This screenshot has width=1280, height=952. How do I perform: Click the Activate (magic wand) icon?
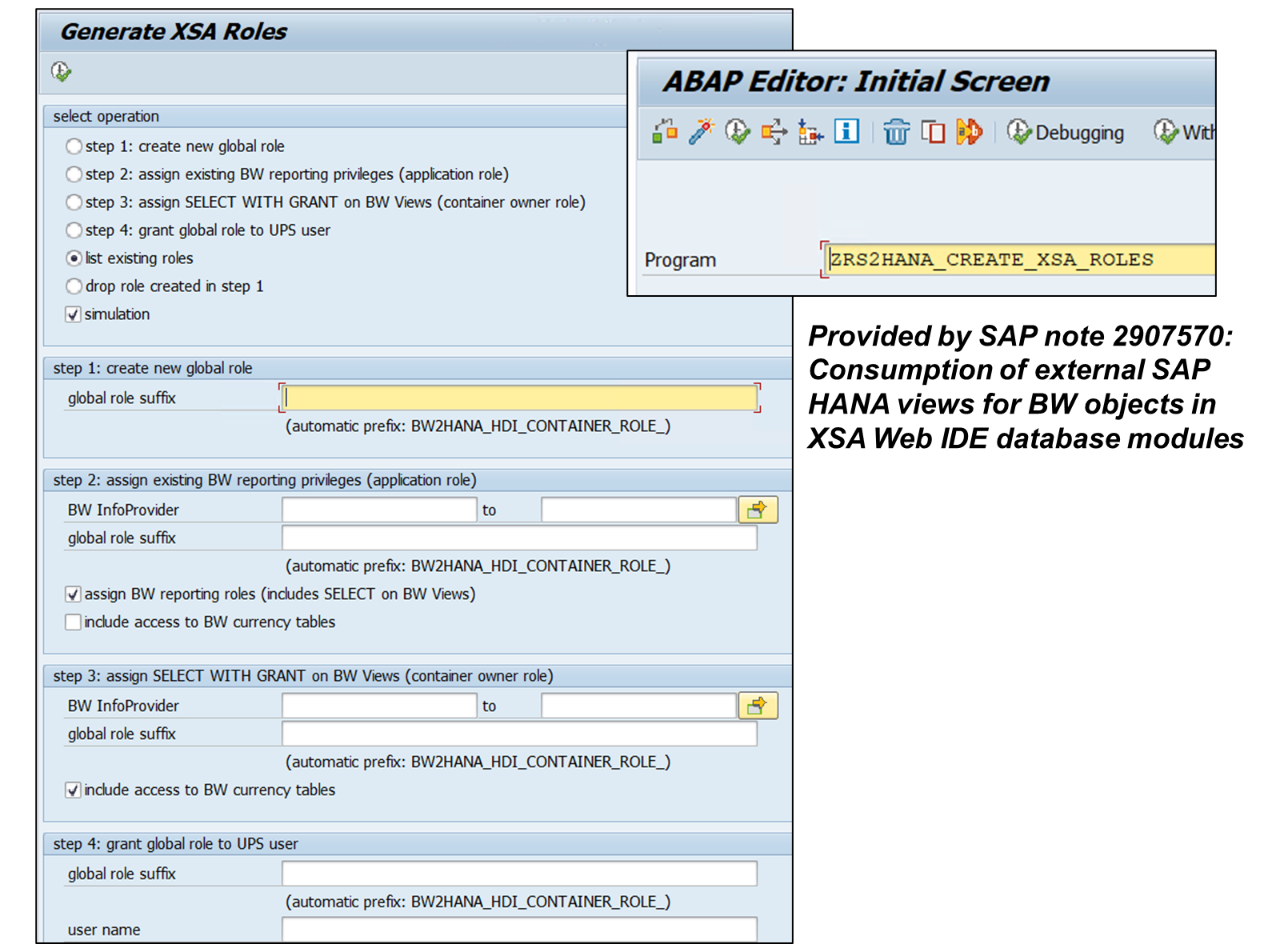702,131
